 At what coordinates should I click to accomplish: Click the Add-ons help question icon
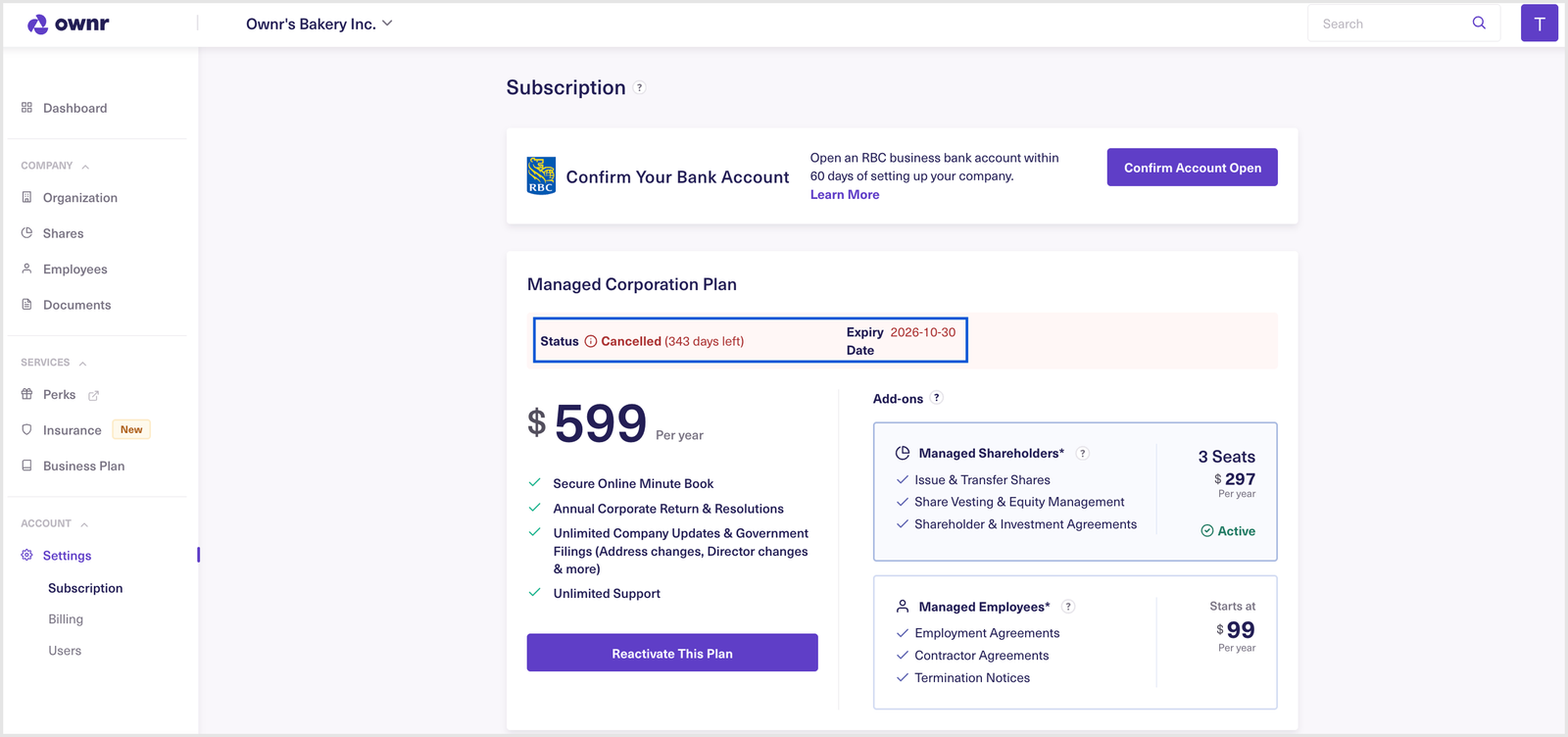(937, 398)
